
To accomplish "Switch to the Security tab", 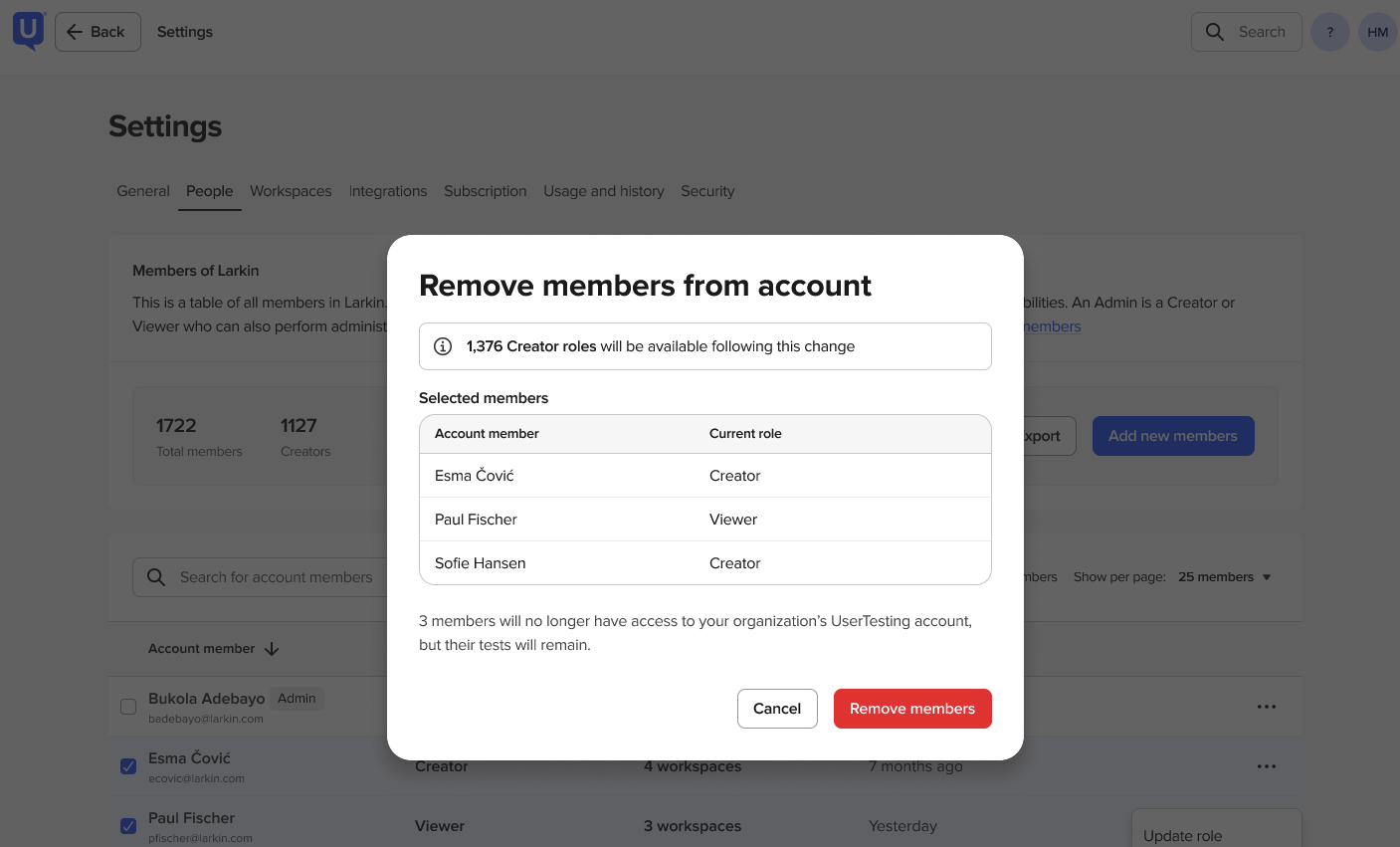I will [x=707, y=191].
